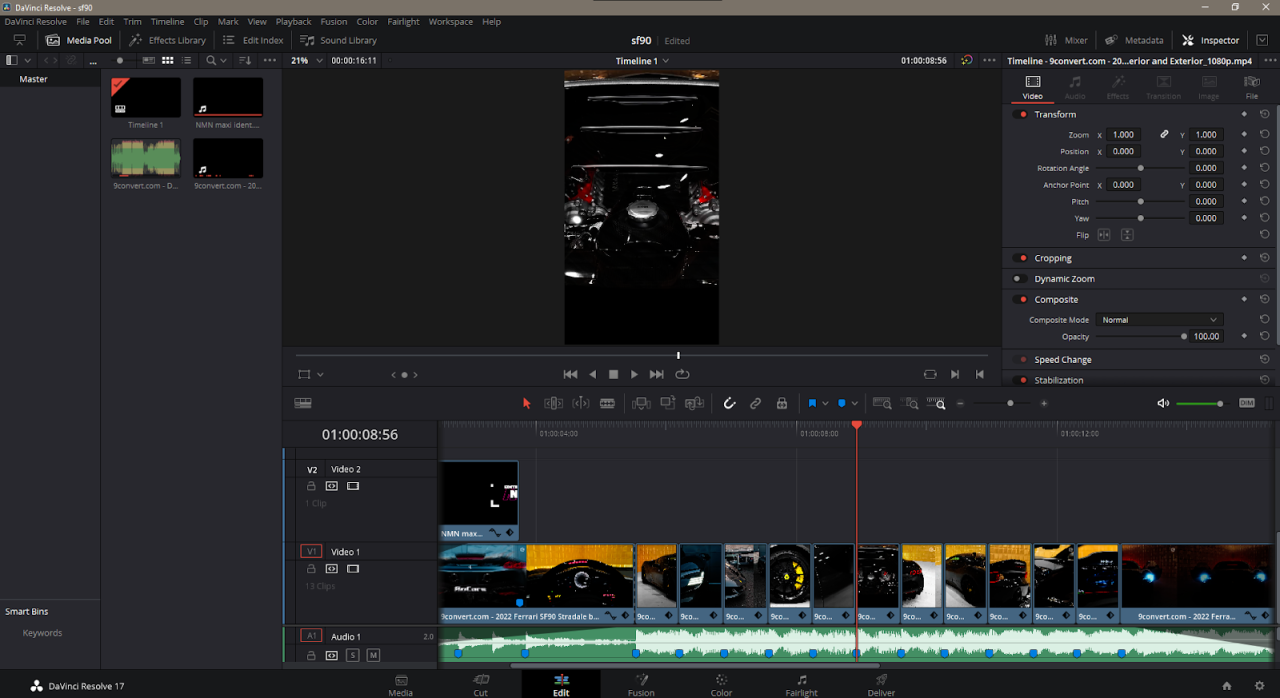Toggle the Stabilization enable switch
The image size is (1280, 698).
click(1021, 380)
